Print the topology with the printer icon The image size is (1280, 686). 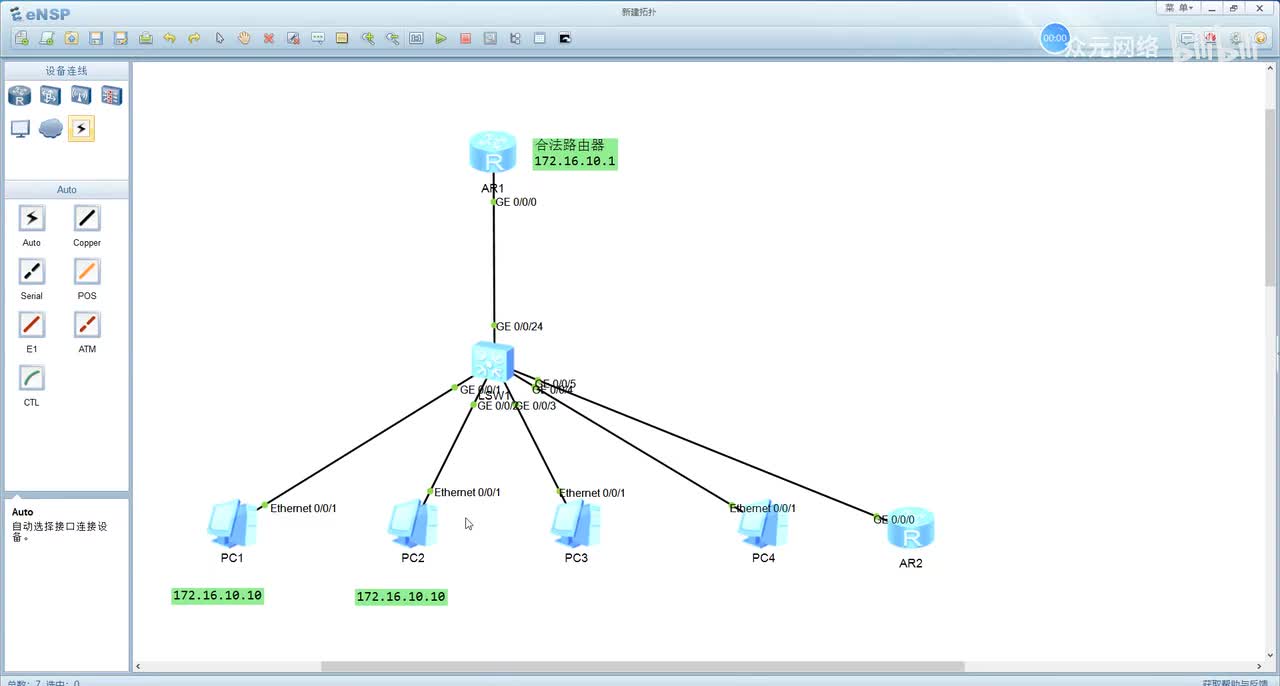tap(146, 38)
